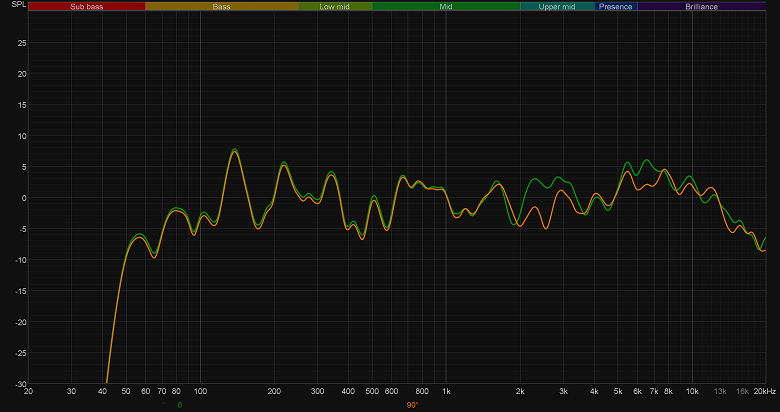Select the Mid band label
Viewport: 780px width, 412px height.
pyautogui.click(x=446, y=6)
